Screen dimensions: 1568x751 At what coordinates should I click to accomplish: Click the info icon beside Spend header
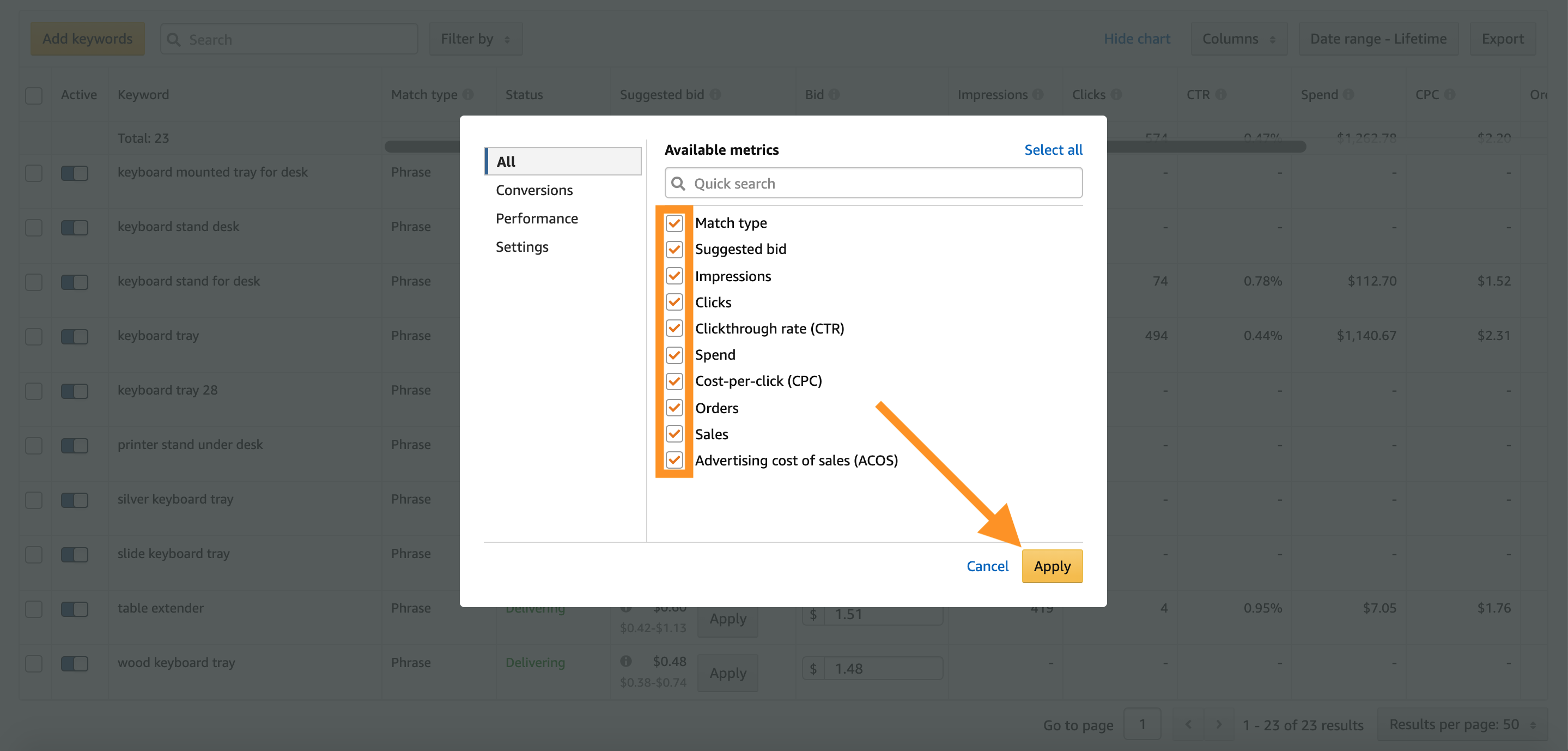[x=1348, y=94]
